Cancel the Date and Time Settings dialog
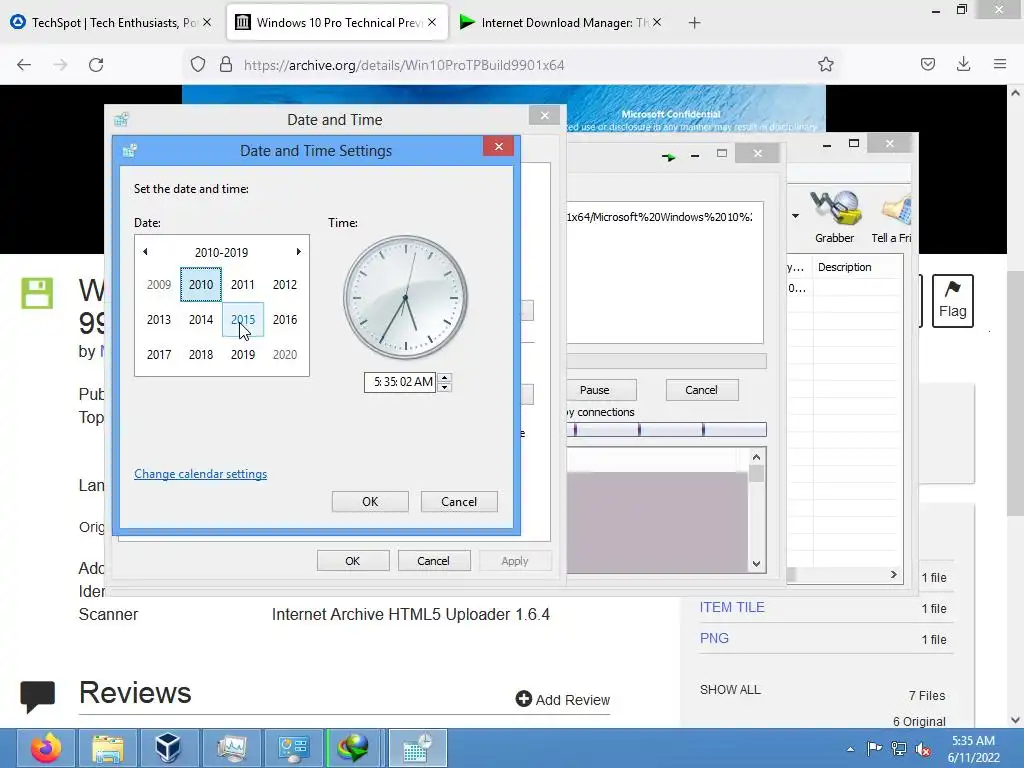This screenshot has width=1024, height=768. pyautogui.click(x=459, y=502)
